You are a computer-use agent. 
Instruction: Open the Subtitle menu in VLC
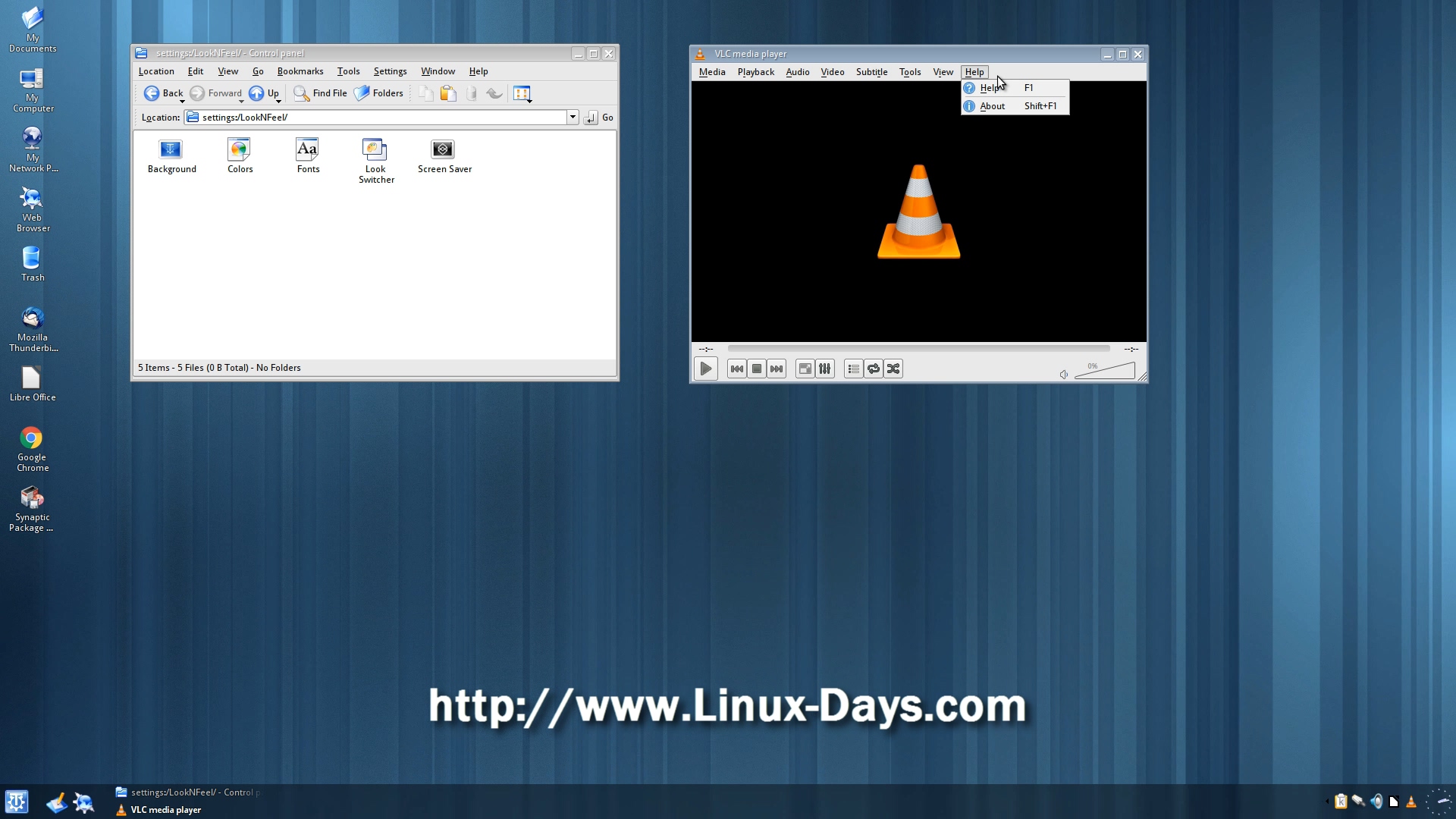click(x=871, y=72)
